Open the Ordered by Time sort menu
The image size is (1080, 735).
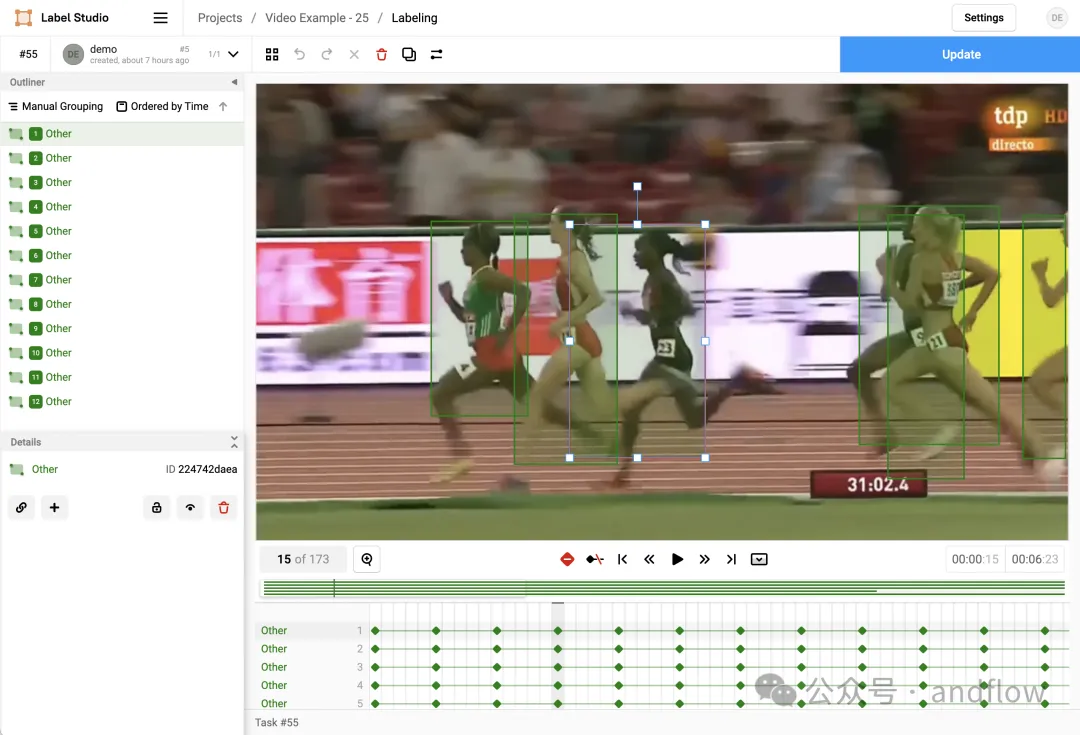pos(163,106)
